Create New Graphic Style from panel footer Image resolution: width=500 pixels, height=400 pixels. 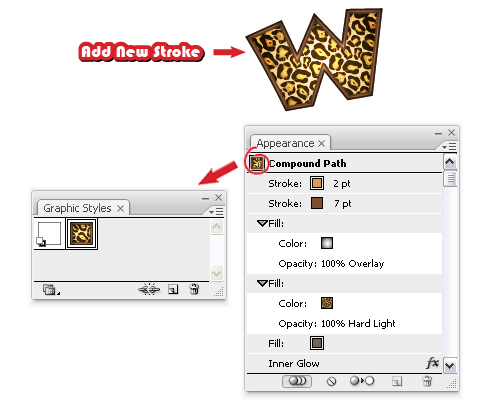click(x=173, y=289)
